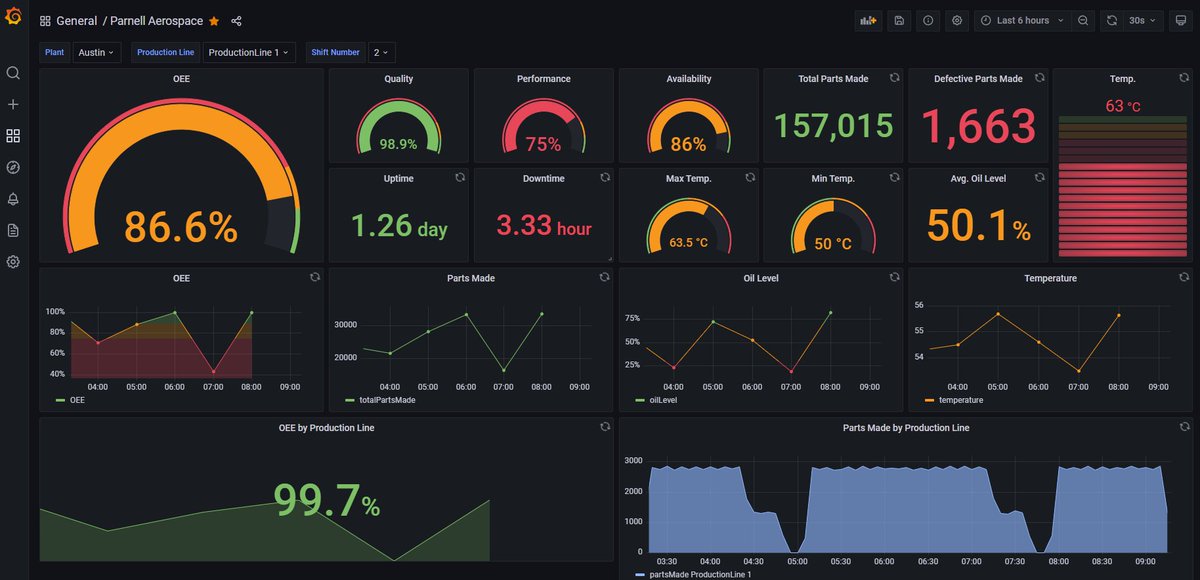Click refresh icon on Defective Parts Made
The image size is (1200, 580).
pyautogui.click(x=1040, y=77)
